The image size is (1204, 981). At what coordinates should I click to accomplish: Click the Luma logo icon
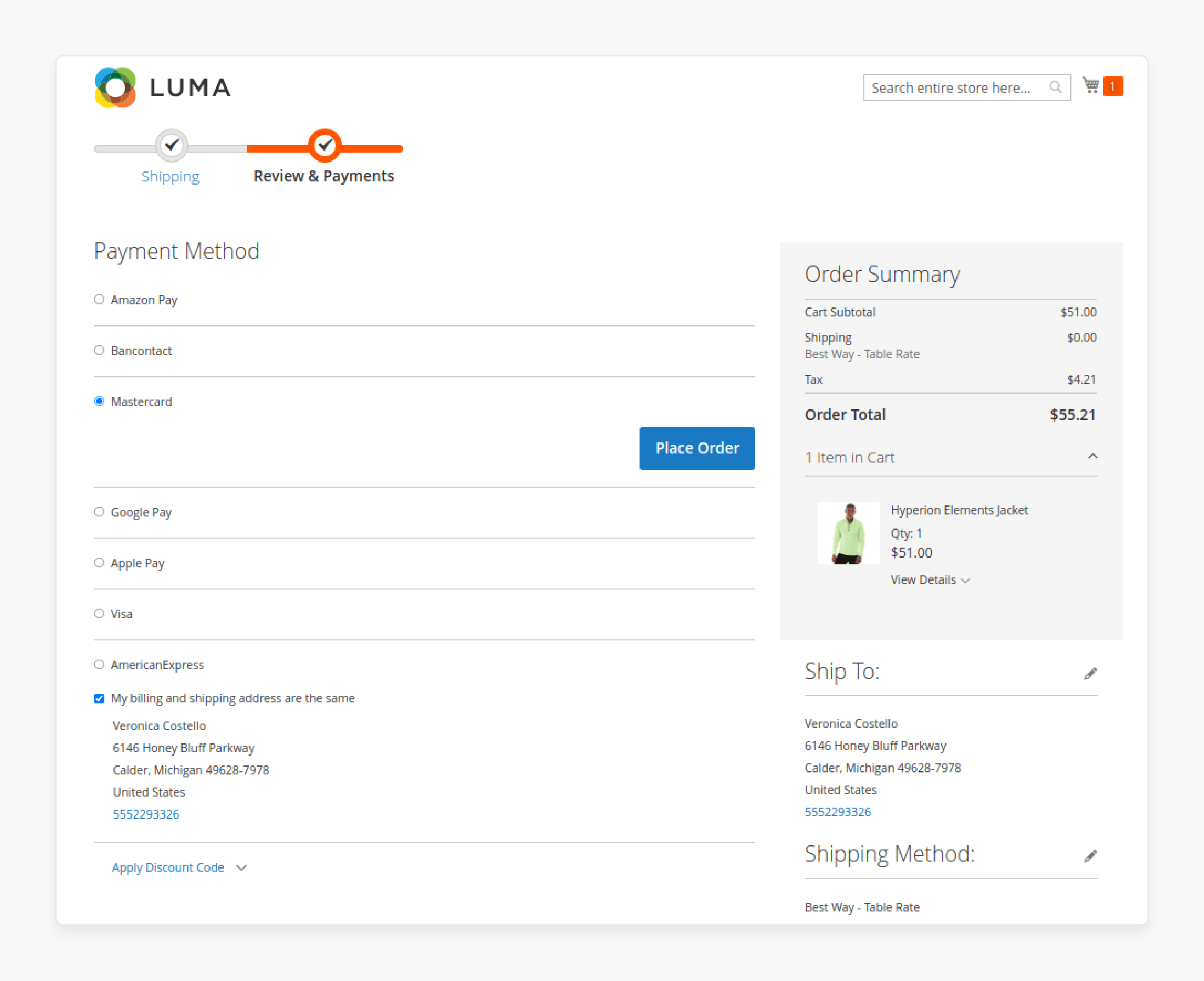click(115, 88)
